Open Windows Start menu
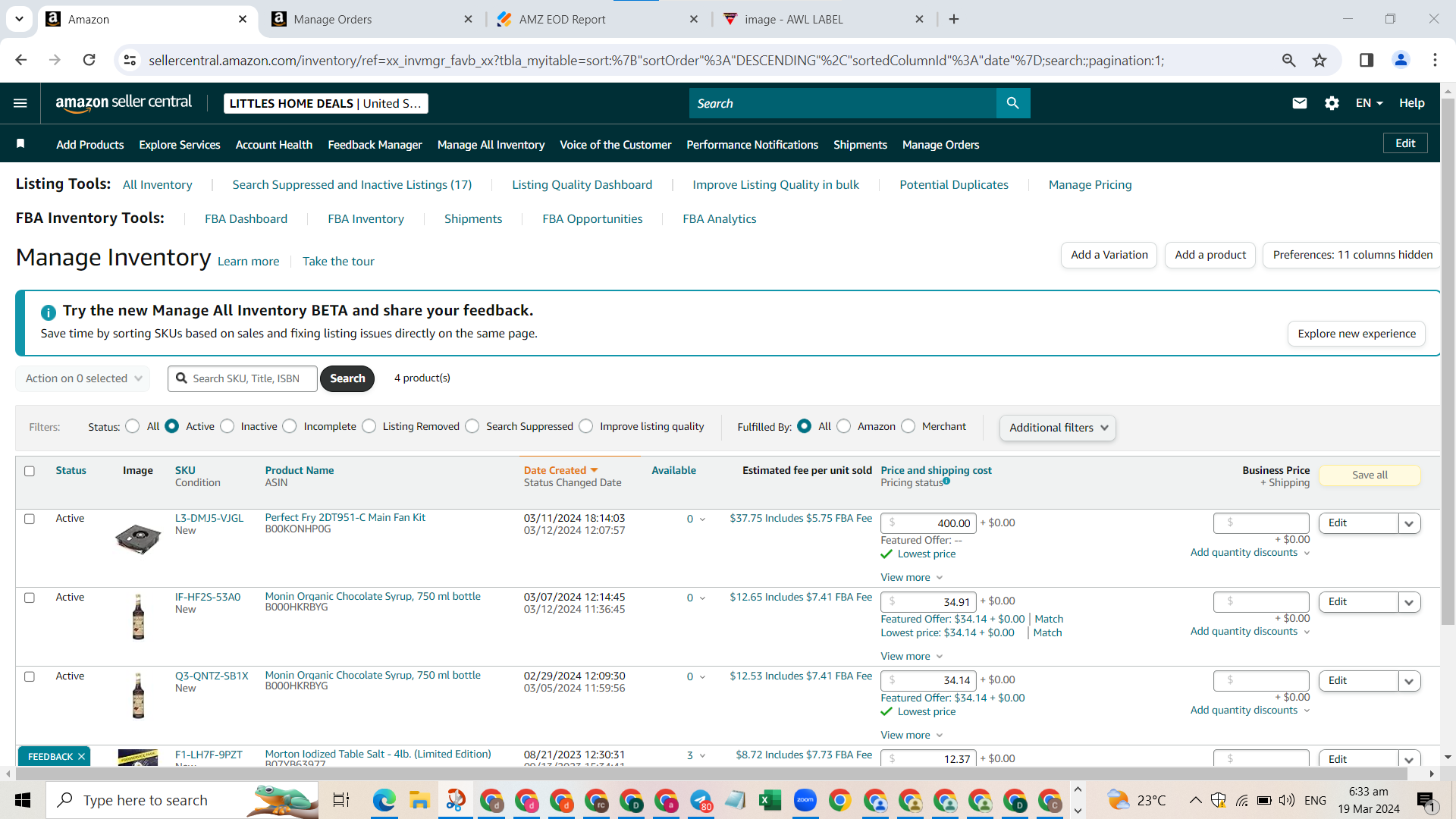Screen dimensions: 1456x819 (x=23, y=800)
